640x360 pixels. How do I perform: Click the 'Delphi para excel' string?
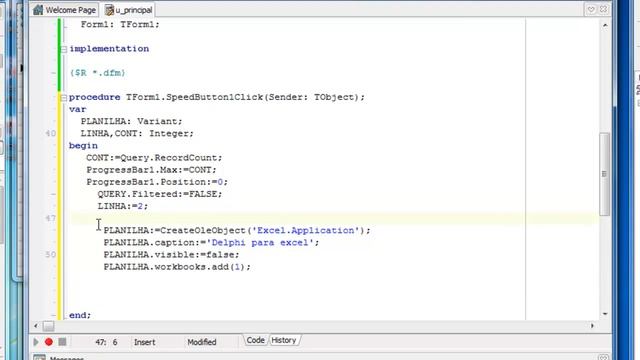tap(260, 243)
